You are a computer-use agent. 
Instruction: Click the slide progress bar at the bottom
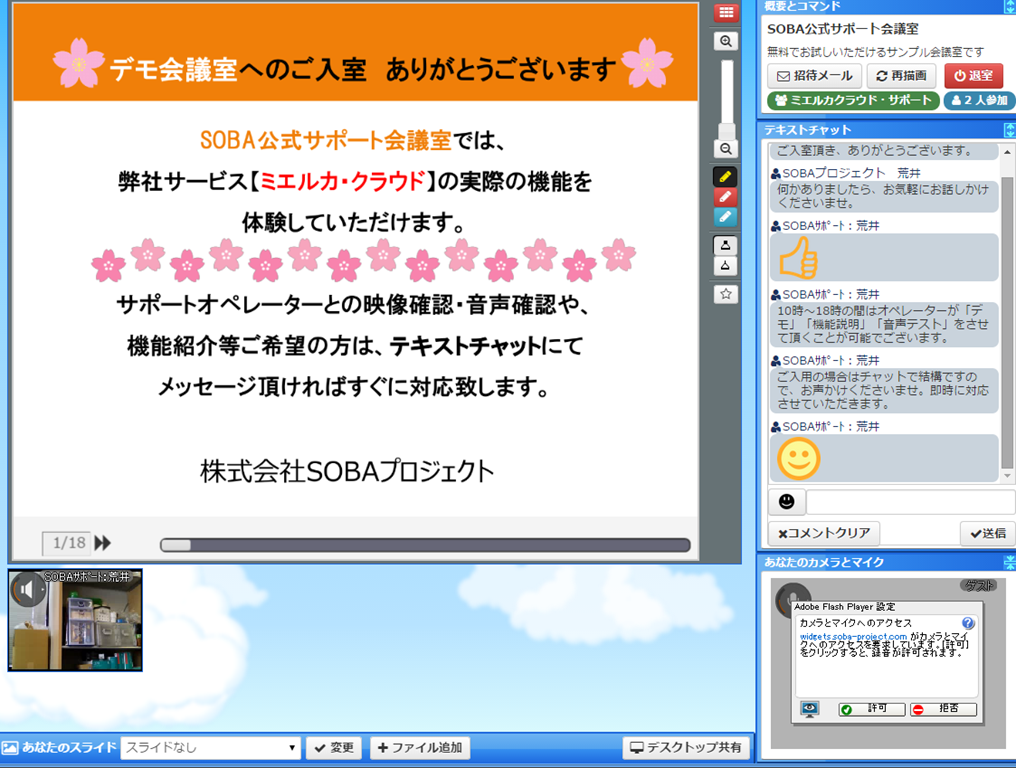point(425,545)
